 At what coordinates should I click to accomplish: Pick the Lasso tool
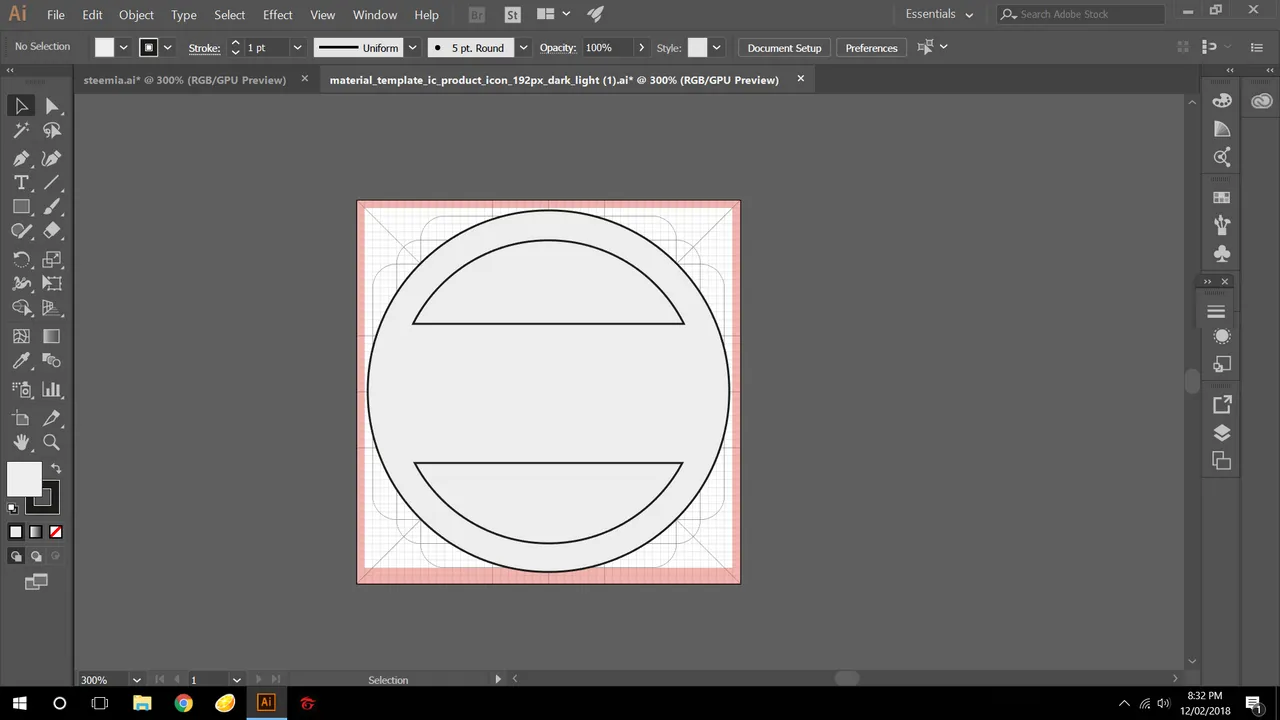coord(52,131)
